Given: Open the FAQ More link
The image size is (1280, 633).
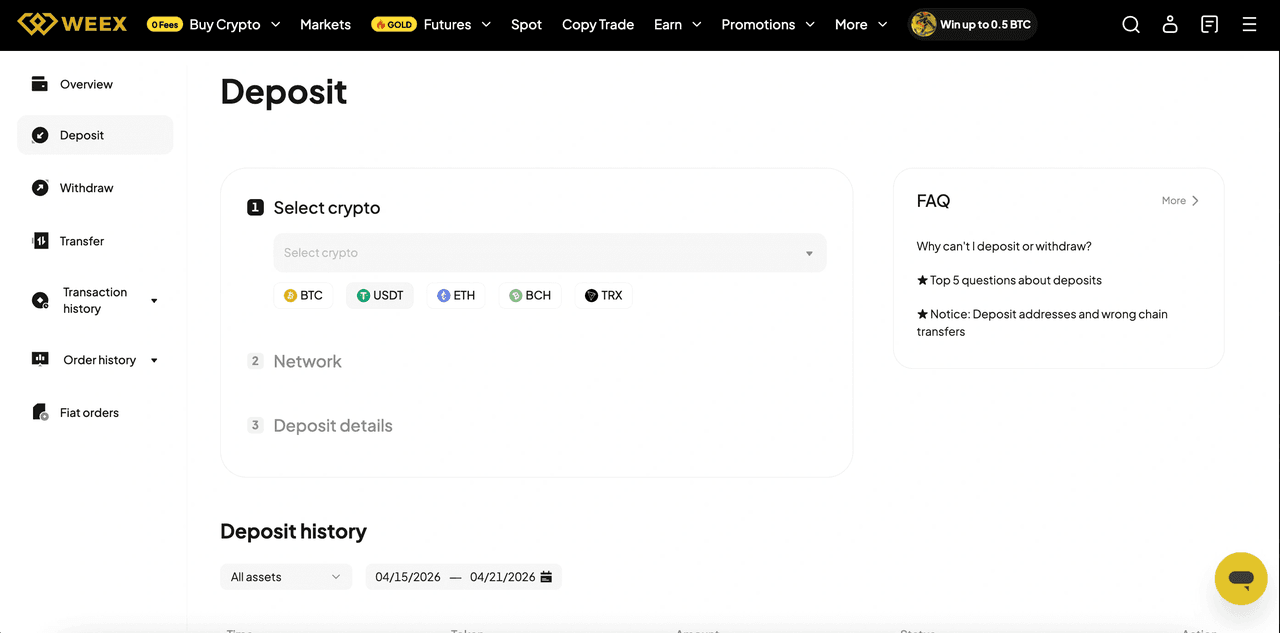Looking at the screenshot, I should (x=1180, y=201).
